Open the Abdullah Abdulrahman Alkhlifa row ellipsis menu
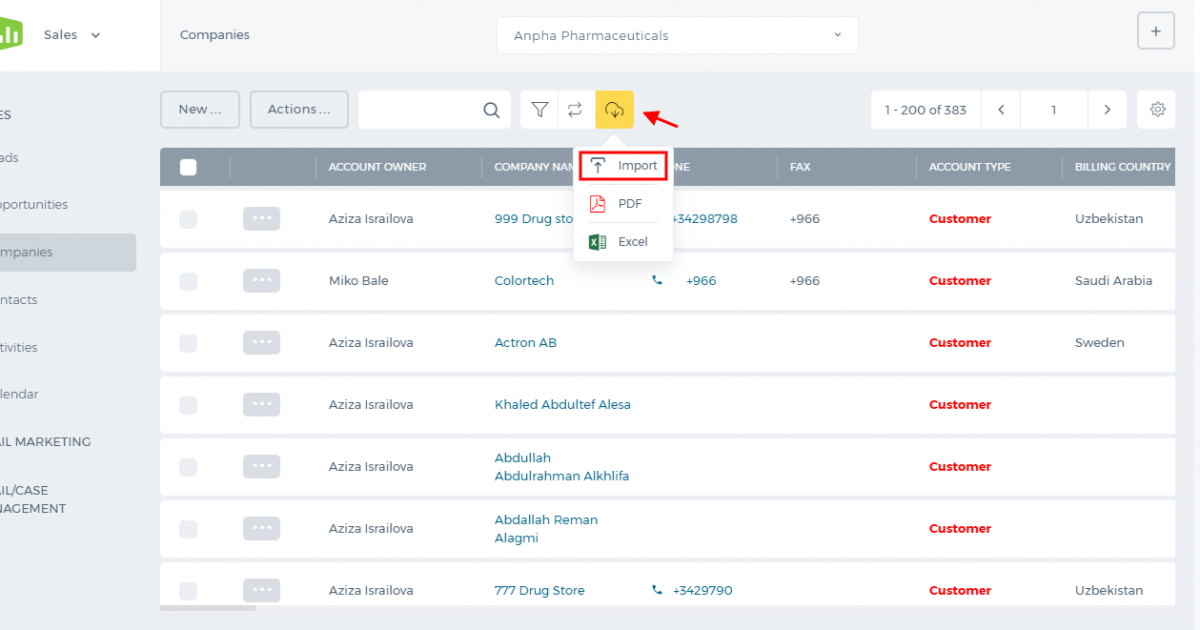 click(261, 467)
